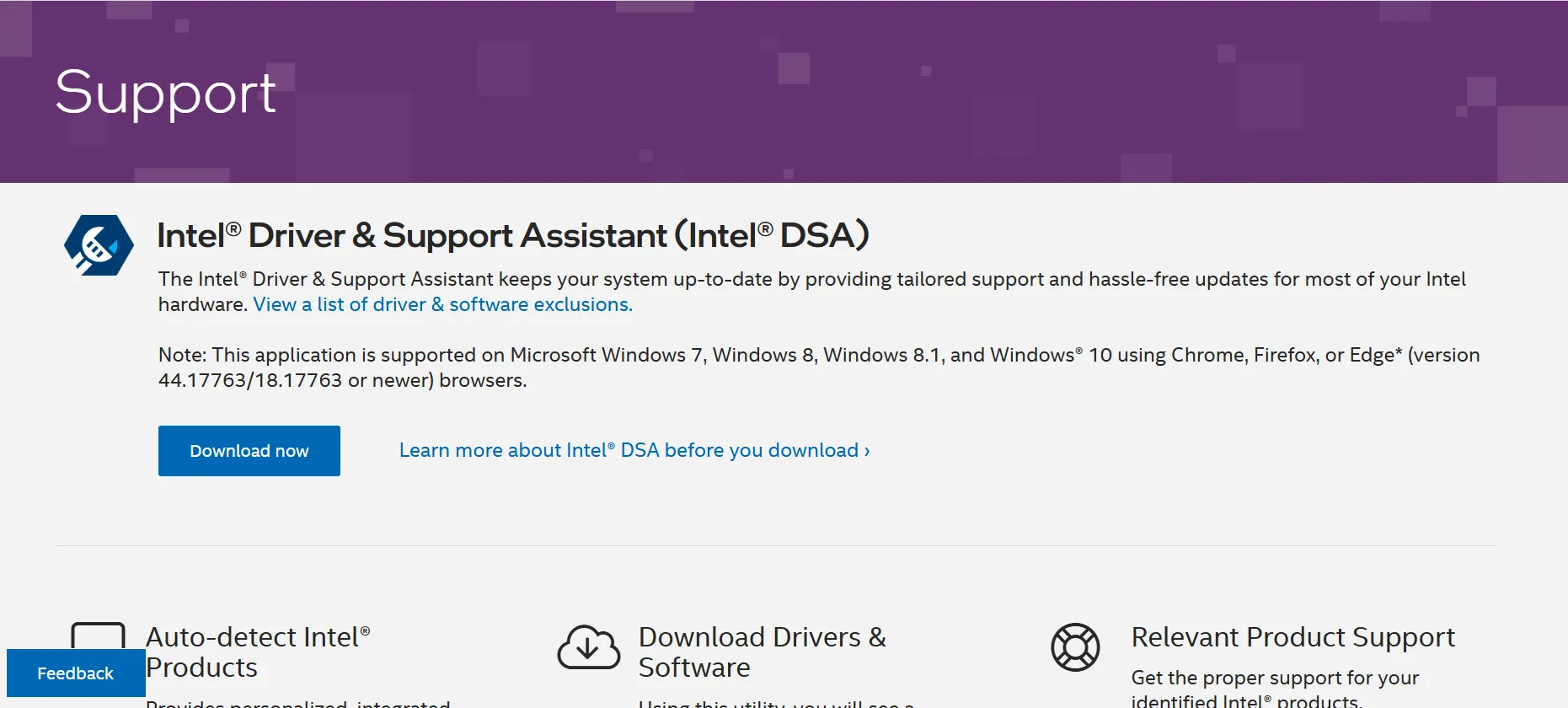This screenshot has height=708, width=1568.
Task: Click the cloud download icon
Action: [588, 647]
